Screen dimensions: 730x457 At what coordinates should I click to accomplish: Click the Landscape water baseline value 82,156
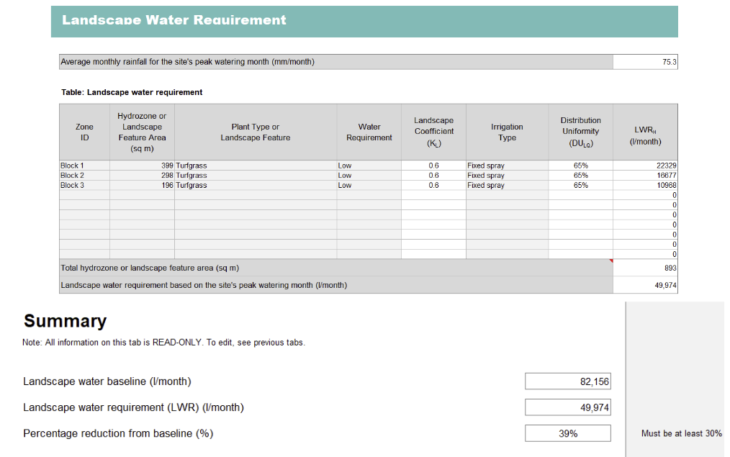pos(567,382)
